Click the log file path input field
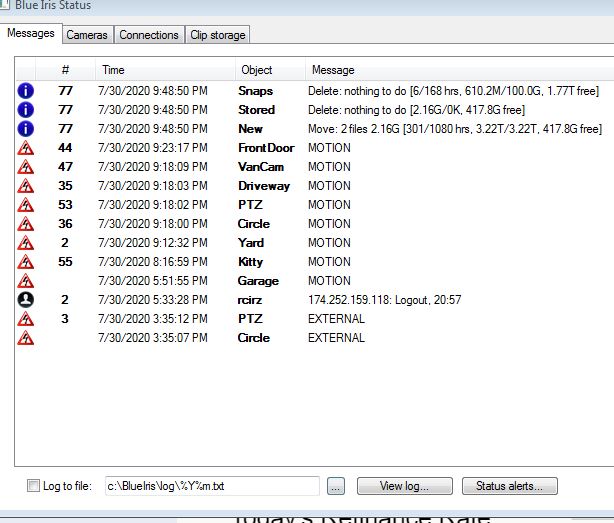This screenshot has height=523, width=614. (212, 486)
